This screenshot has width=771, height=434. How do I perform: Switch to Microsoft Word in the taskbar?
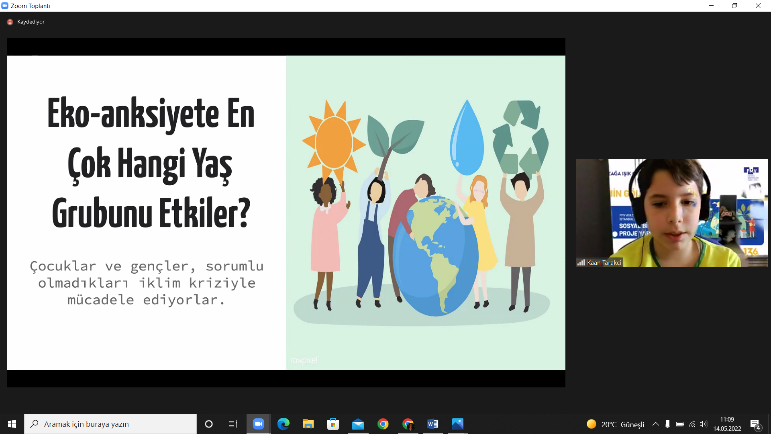point(433,424)
